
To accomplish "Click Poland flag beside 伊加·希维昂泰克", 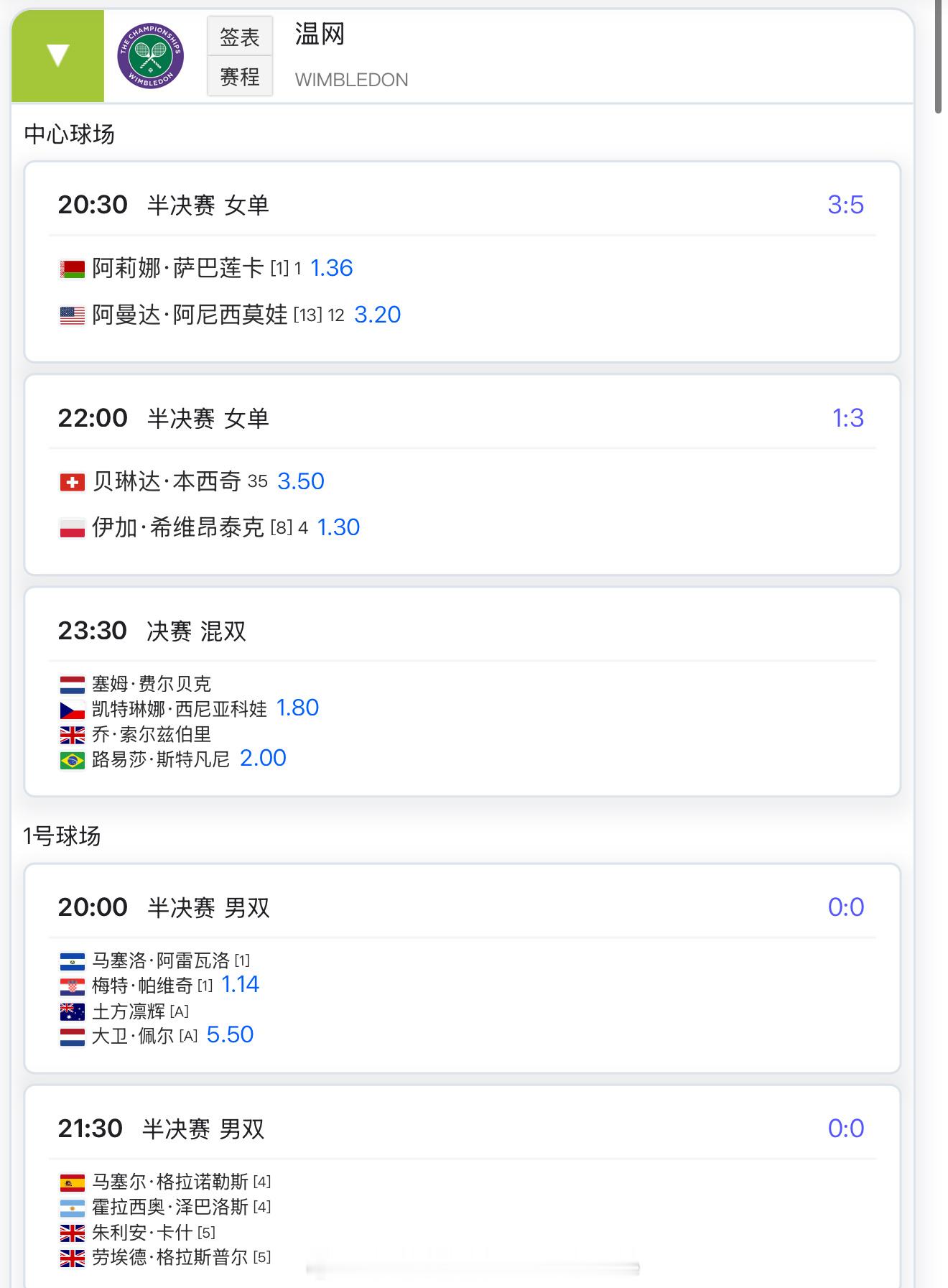I will 72,529.
